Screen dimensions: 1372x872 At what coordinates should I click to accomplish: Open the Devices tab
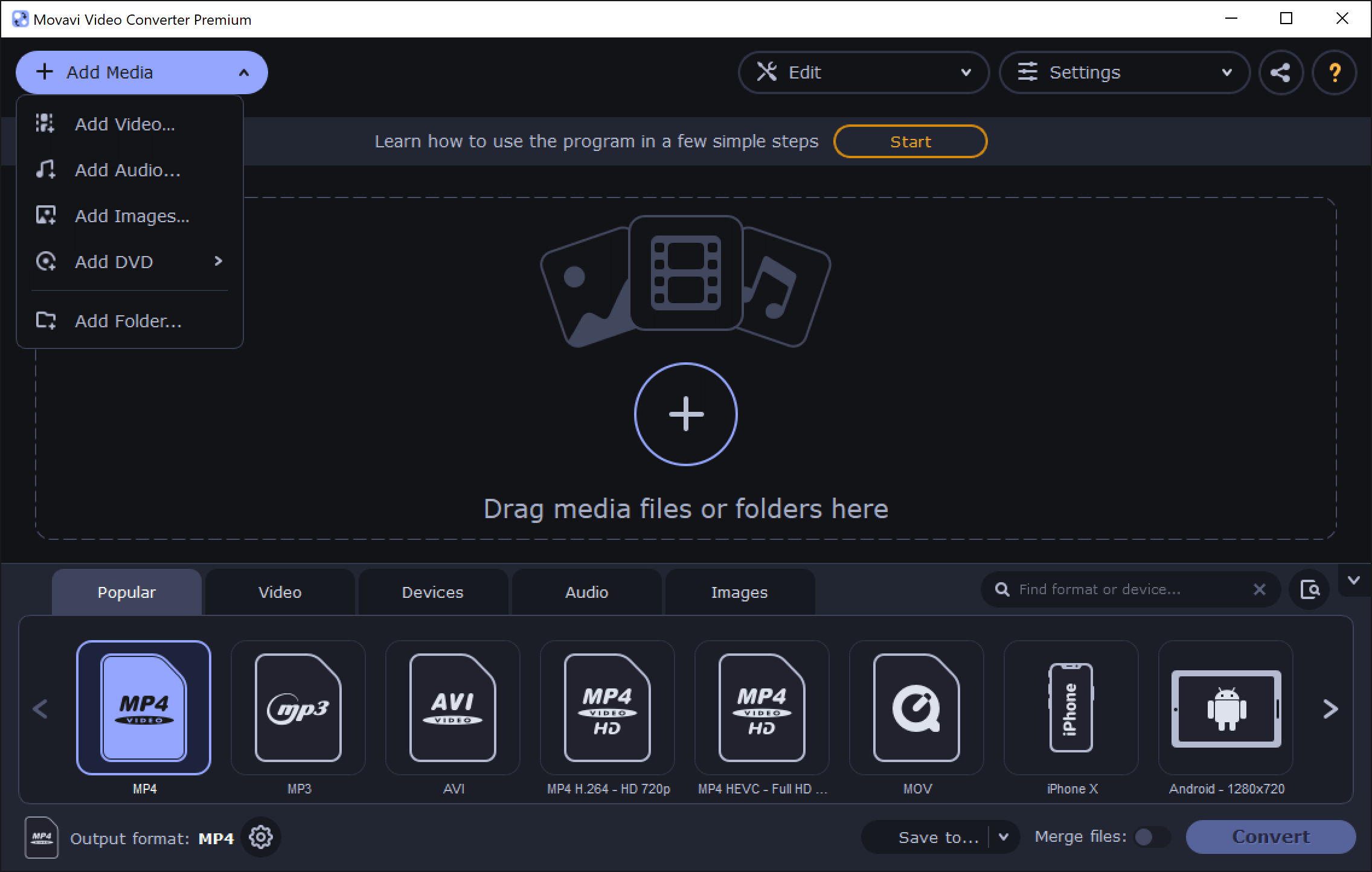pos(432,592)
